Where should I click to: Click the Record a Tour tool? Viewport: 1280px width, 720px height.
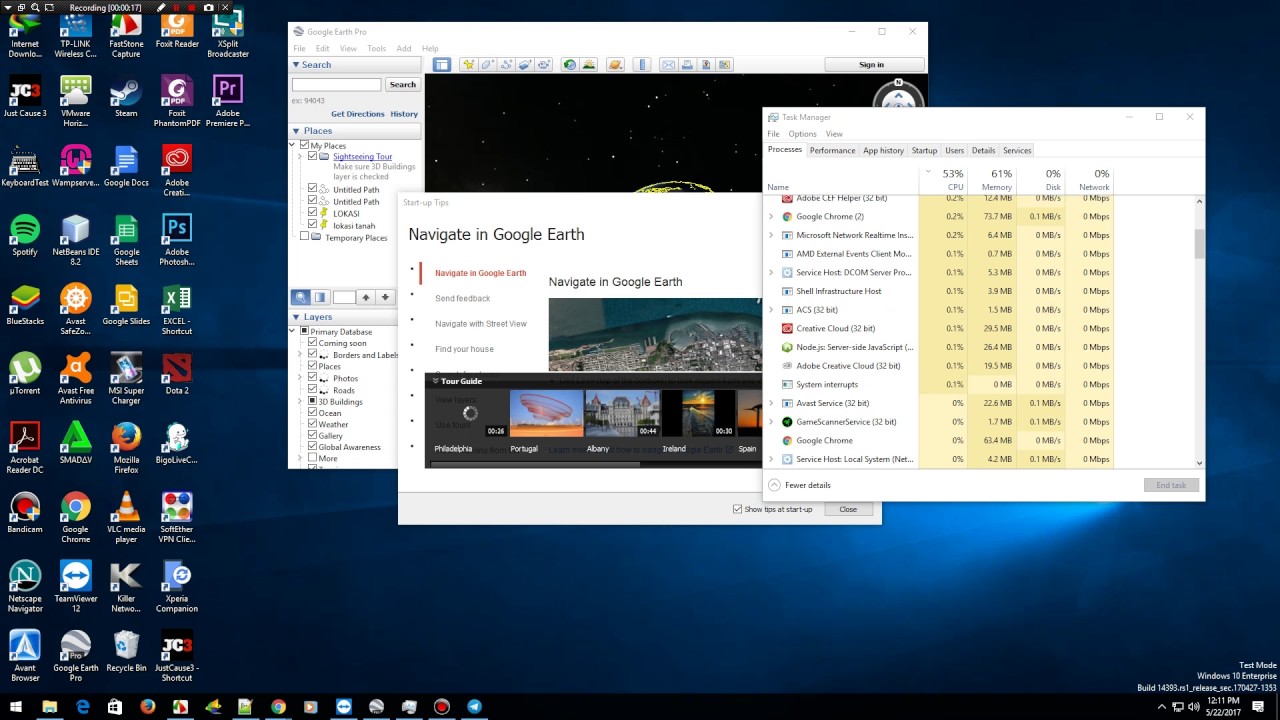point(544,65)
